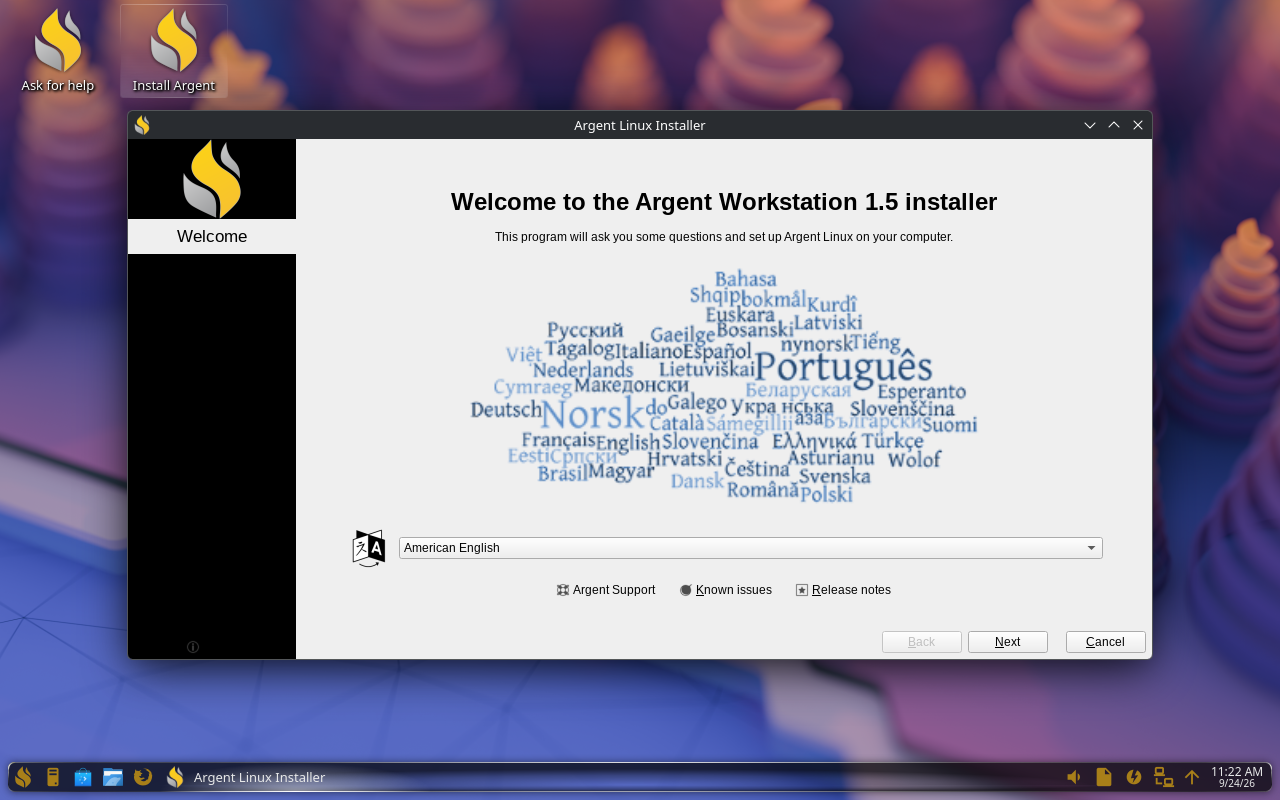Expand the American English language dropdown
The height and width of the screenshot is (800, 1280).
coord(750,548)
